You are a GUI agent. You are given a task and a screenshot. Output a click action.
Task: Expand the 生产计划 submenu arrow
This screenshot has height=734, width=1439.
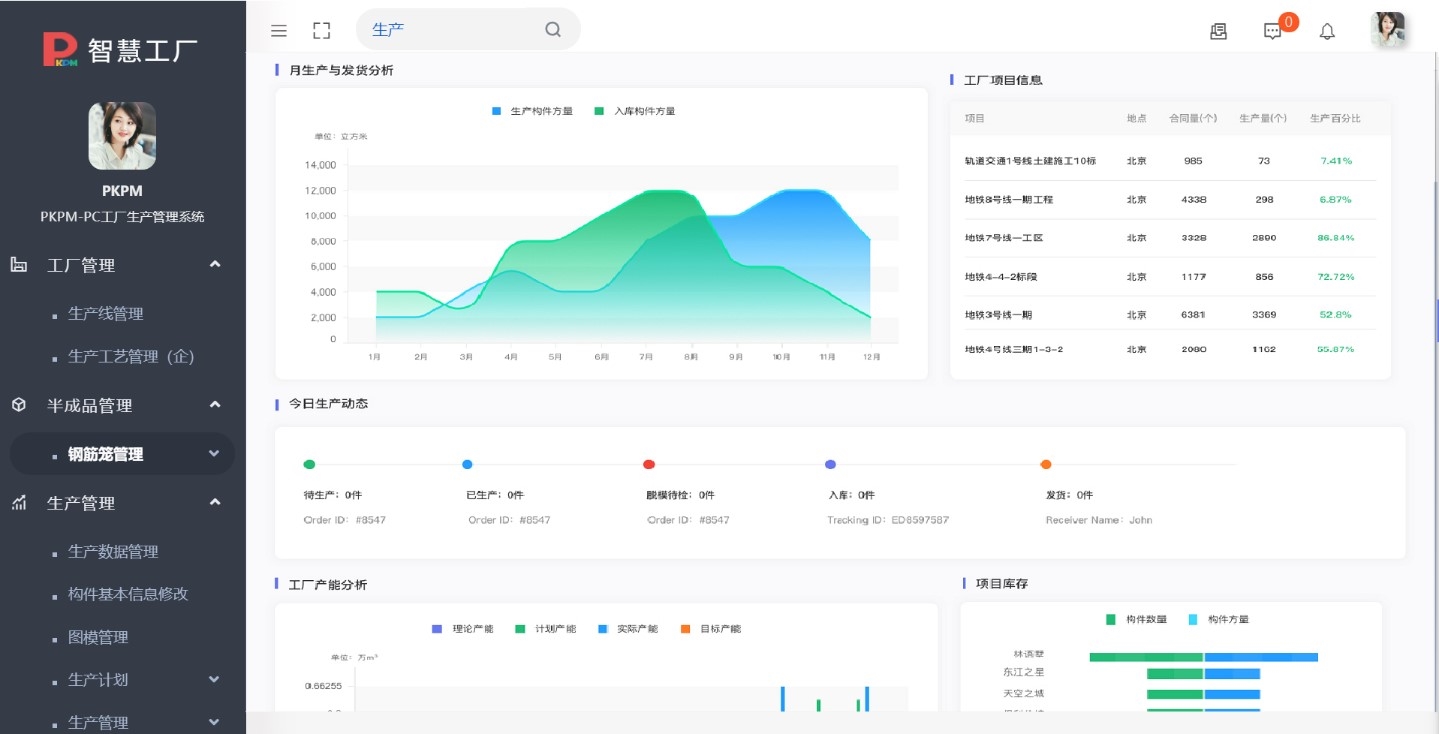point(214,680)
